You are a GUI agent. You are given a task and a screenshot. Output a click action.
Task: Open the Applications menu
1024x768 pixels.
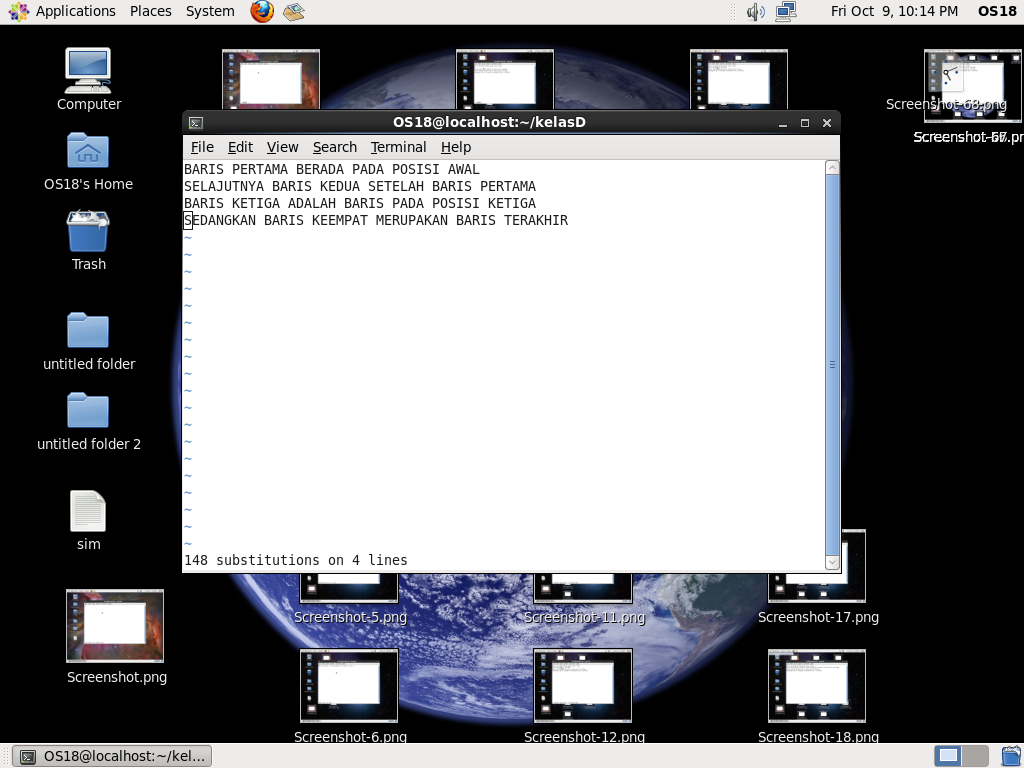[x=63, y=11]
